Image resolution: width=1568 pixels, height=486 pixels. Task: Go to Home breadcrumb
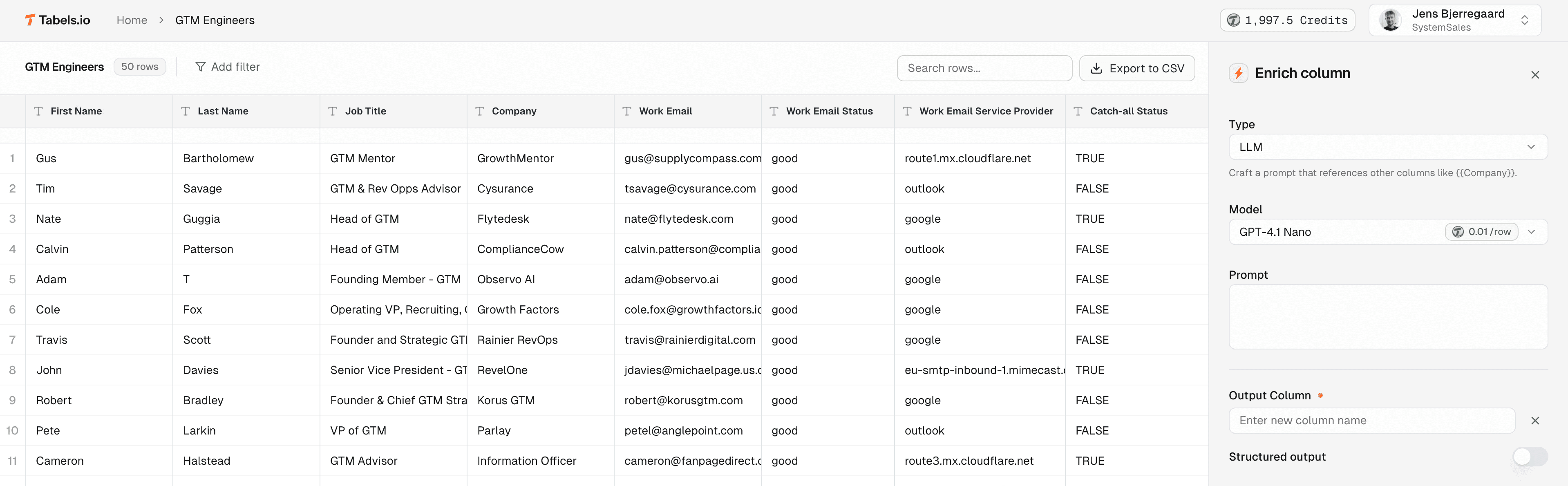pyautogui.click(x=132, y=20)
